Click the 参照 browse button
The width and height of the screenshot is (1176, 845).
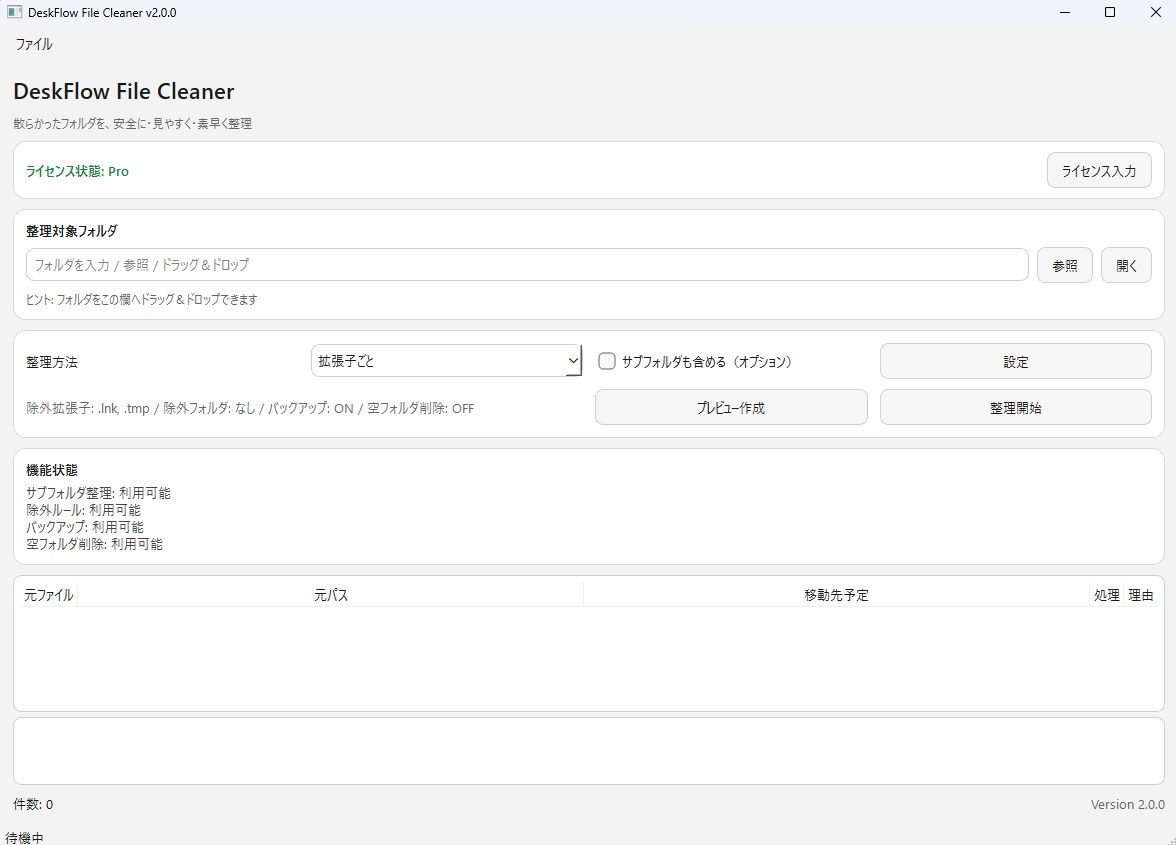pos(1064,265)
